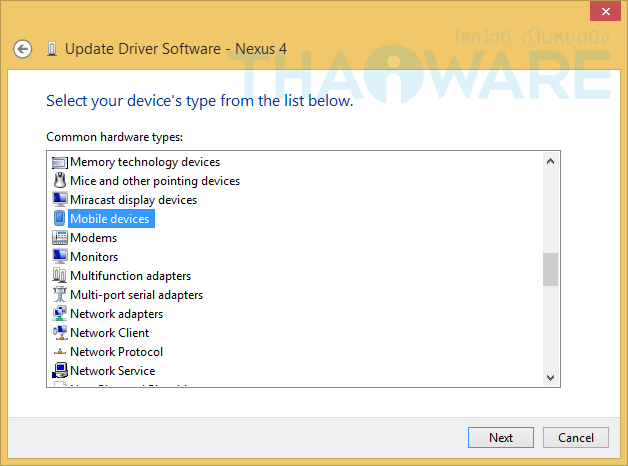Screen dimensions: 628x466
Task: Click the Modems icon
Action: (59, 238)
